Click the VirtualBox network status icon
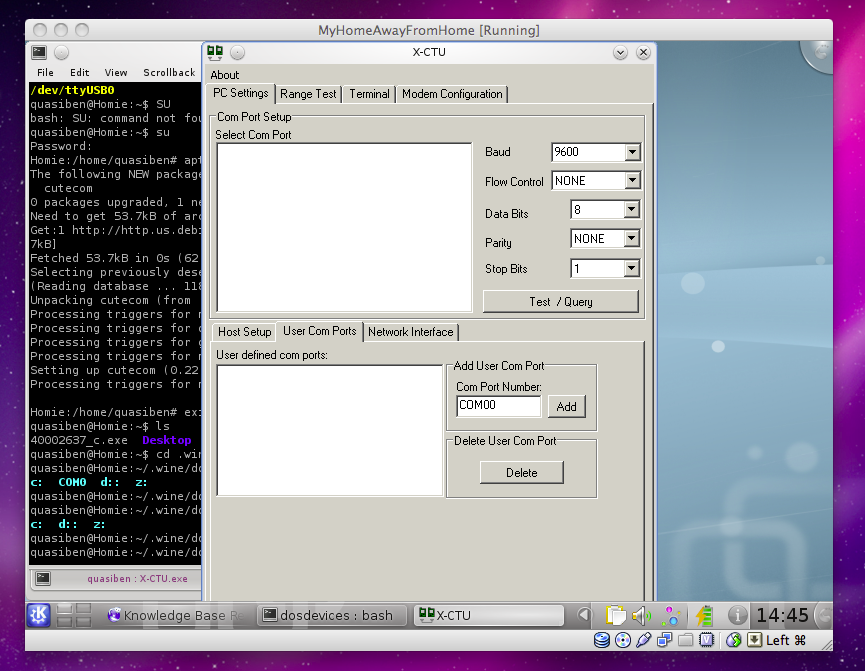Viewport: 865px width, 671px height. [x=664, y=640]
